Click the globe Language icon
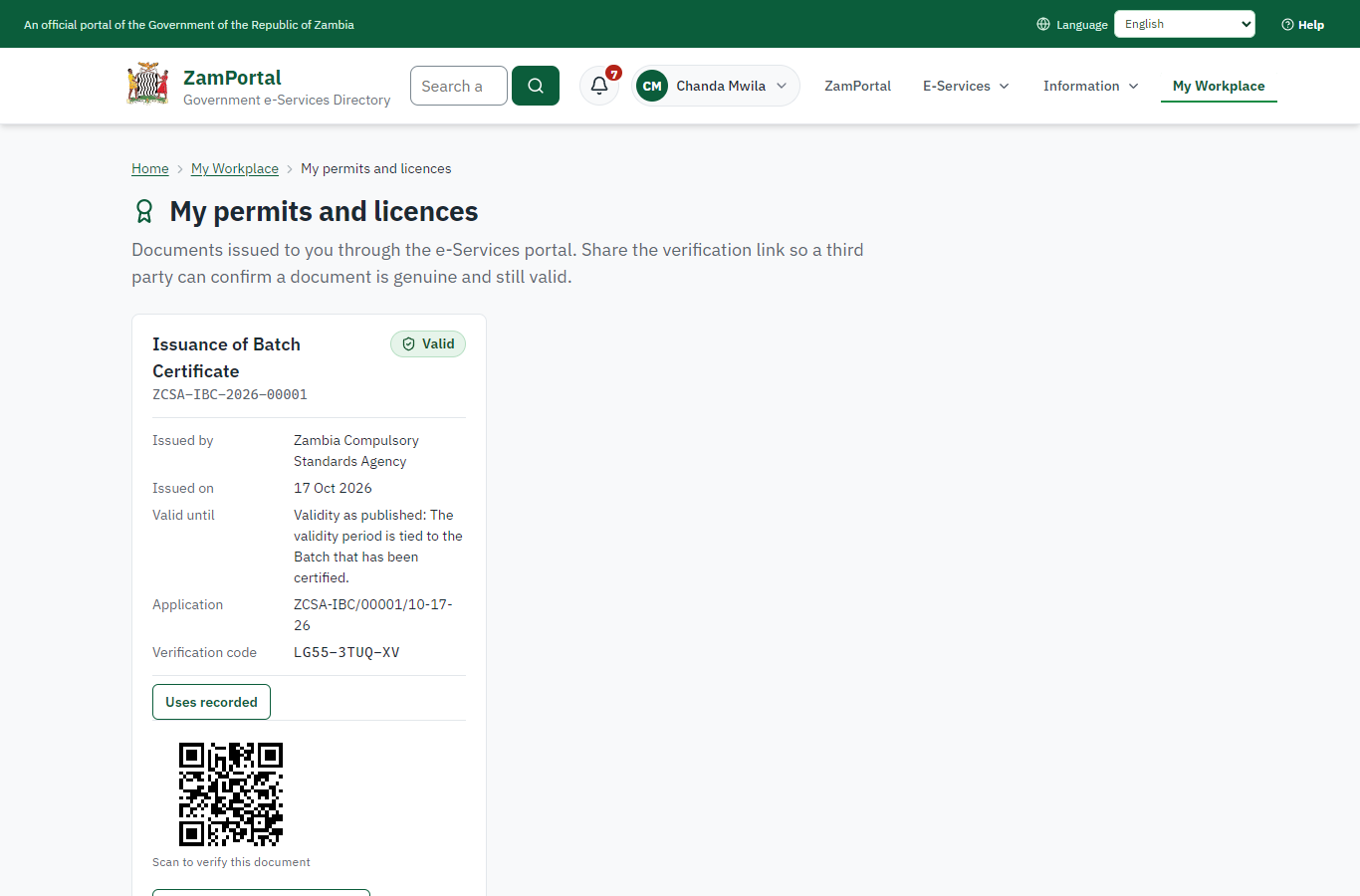This screenshot has width=1360, height=896. click(x=1043, y=24)
